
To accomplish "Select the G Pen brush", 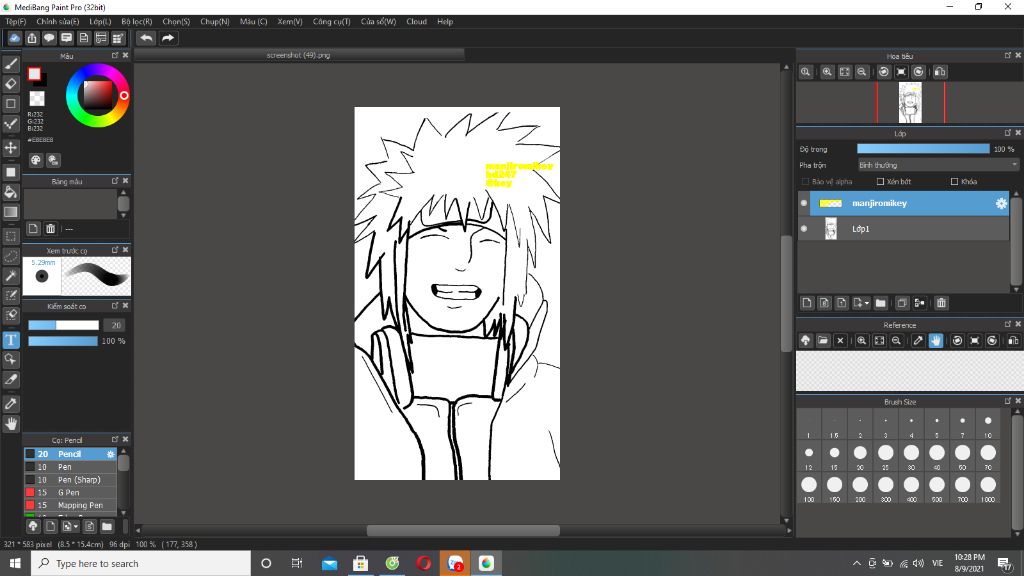I will (x=71, y=492).
